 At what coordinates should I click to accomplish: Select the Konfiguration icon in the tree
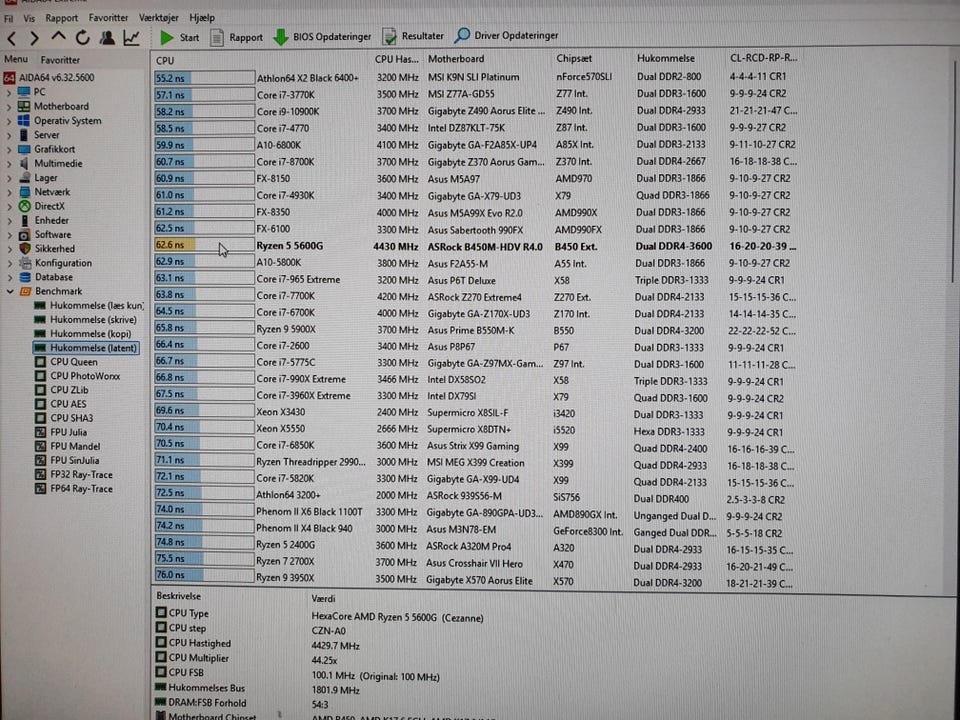point(24,263)
